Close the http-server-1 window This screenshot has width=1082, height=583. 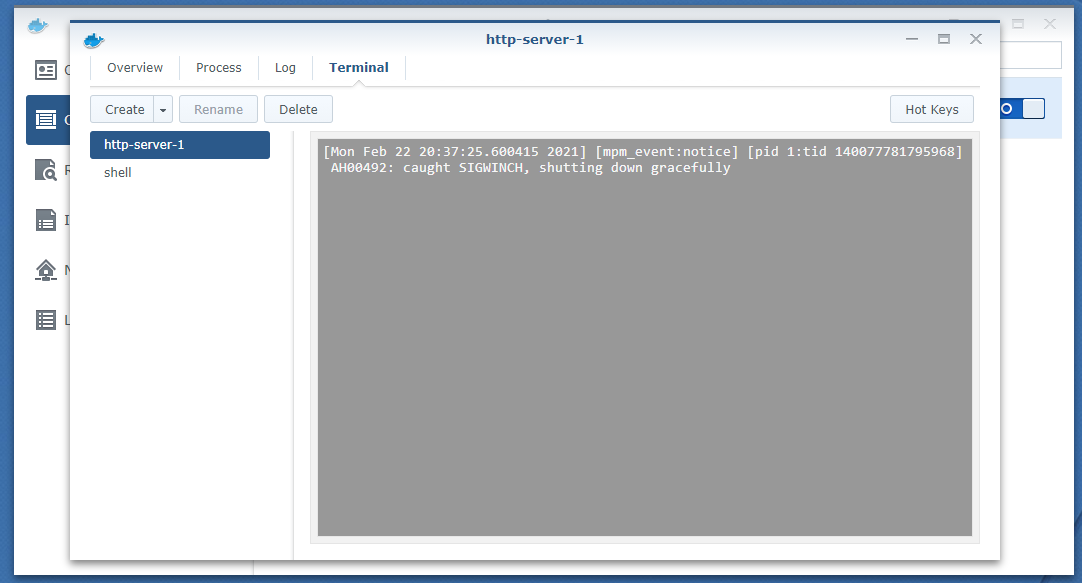[976, 39]
